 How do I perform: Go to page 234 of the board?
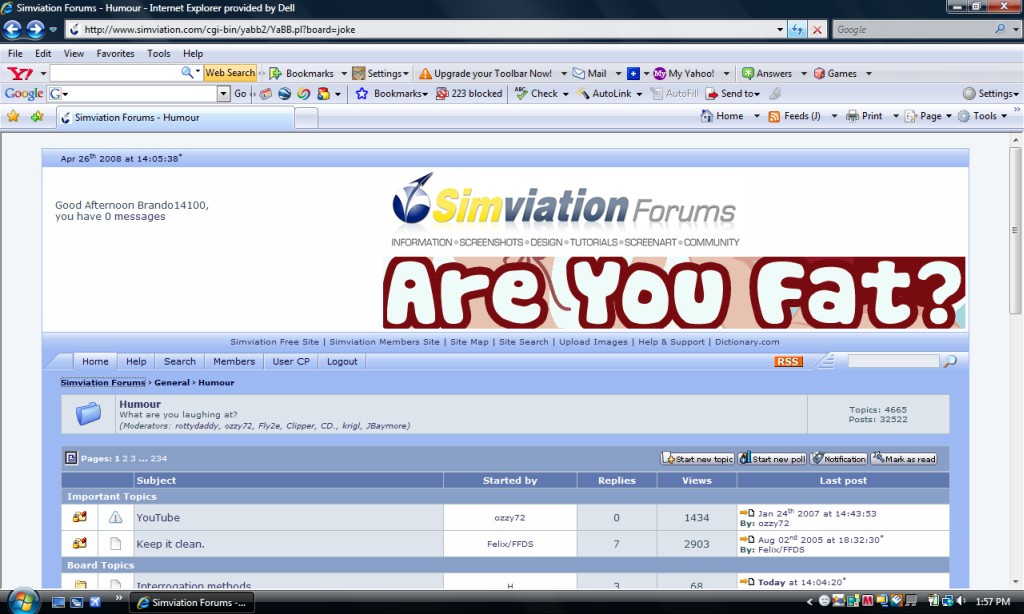click(159, 459)
